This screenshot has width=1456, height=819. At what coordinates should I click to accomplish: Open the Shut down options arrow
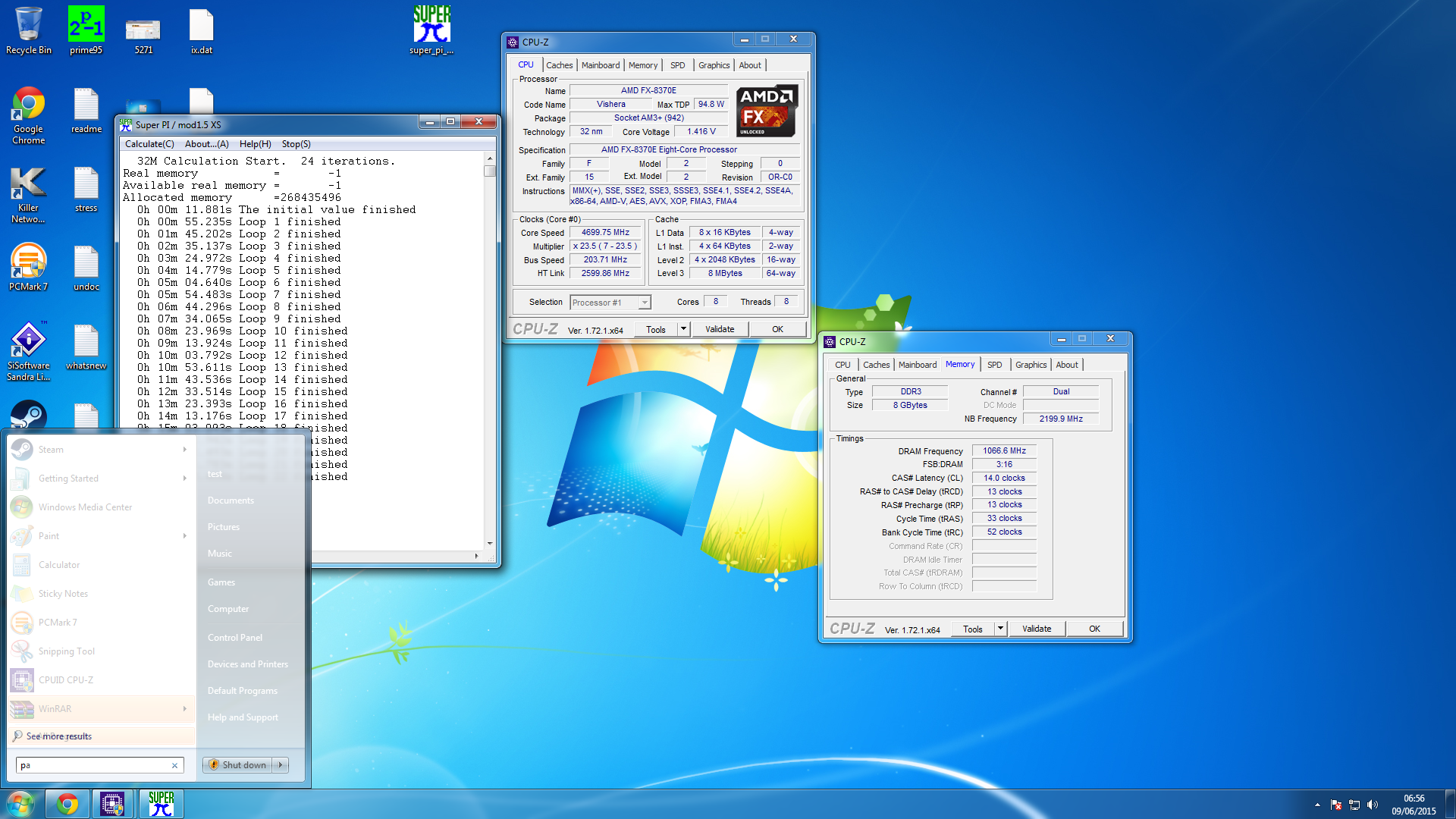click(281, 765)
